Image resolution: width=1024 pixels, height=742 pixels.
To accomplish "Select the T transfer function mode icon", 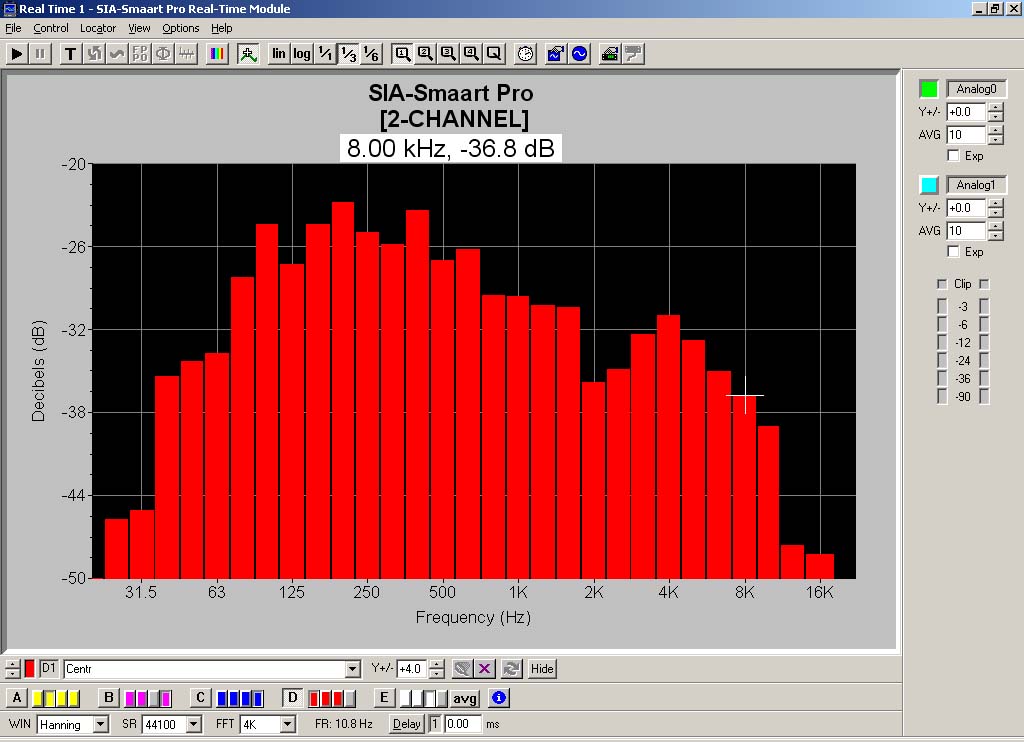I will 71,54.
